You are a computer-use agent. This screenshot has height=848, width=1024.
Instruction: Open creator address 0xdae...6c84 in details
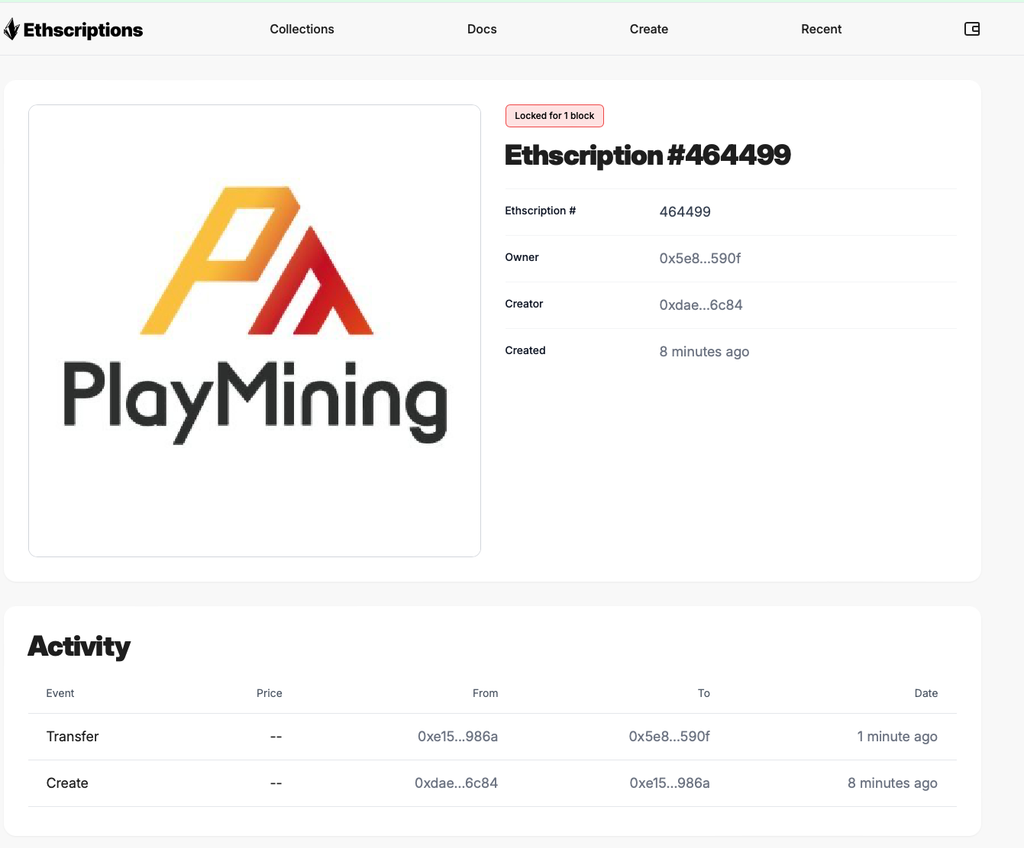click(701, 305)
